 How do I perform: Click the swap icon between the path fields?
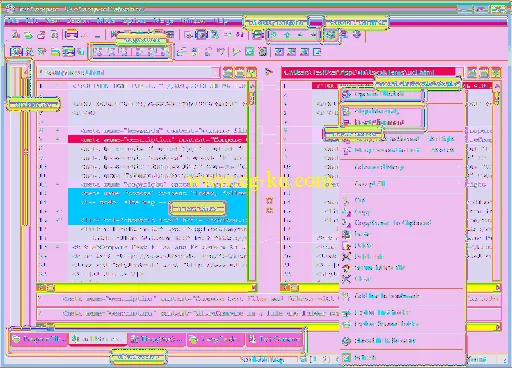click(269, 72)
